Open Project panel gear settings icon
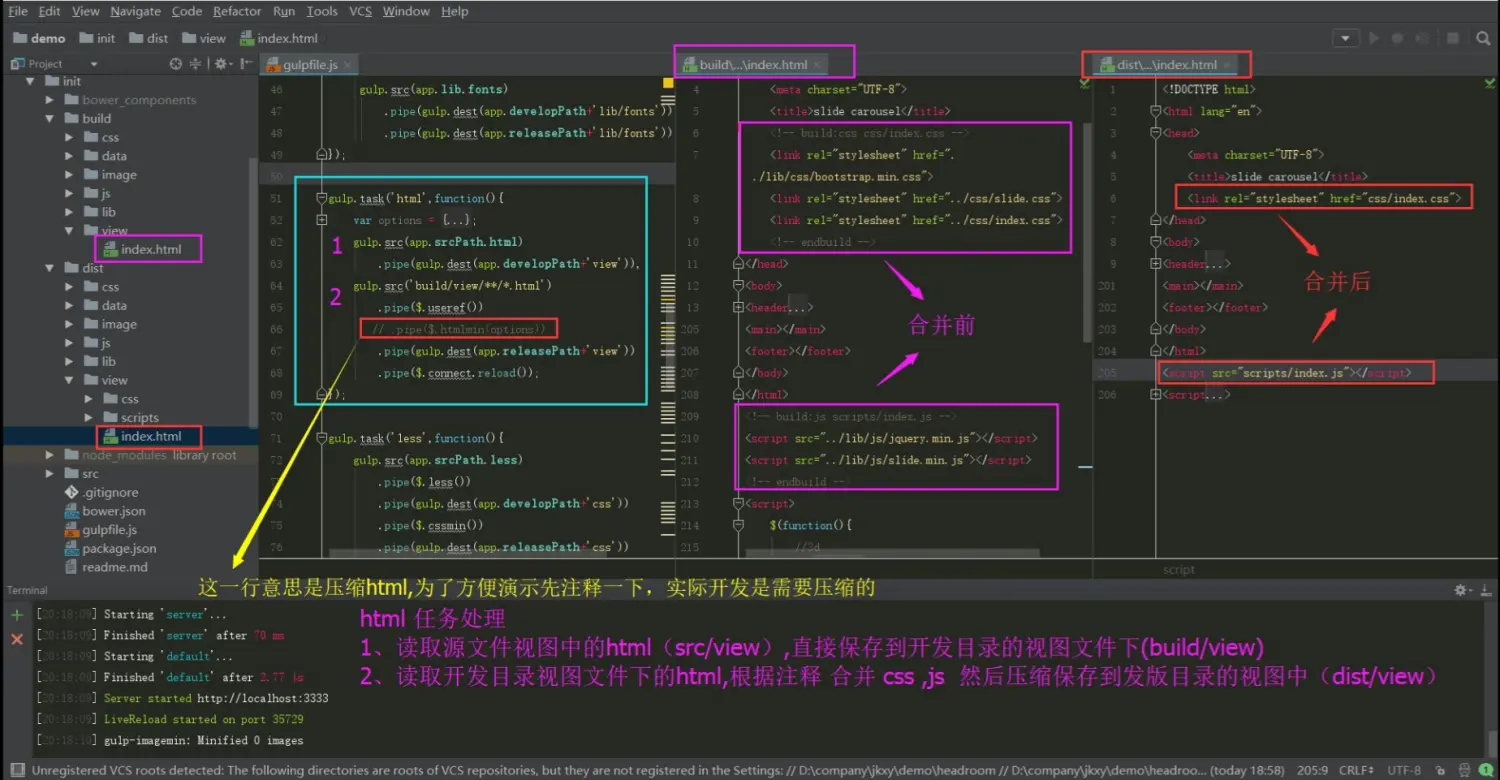This screenshot has height=780, width=1500. click(222, 63)
